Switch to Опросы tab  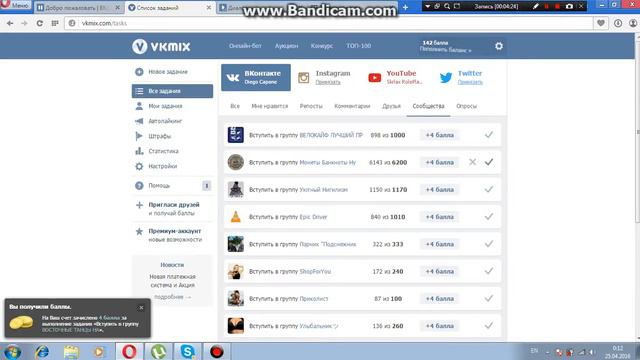pyautogui.click(x=466, y=106)
